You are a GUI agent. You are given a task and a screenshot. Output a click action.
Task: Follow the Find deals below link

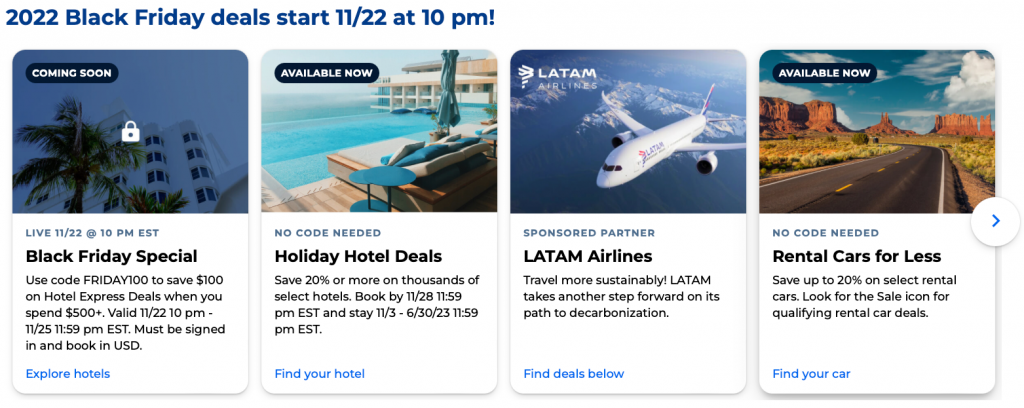click(x=573, y=374)
